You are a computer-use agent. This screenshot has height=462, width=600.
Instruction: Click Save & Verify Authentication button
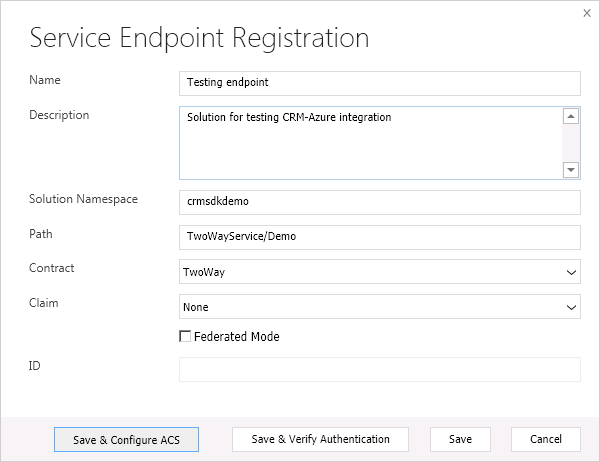pyautogui.click(x=320, y=439)
